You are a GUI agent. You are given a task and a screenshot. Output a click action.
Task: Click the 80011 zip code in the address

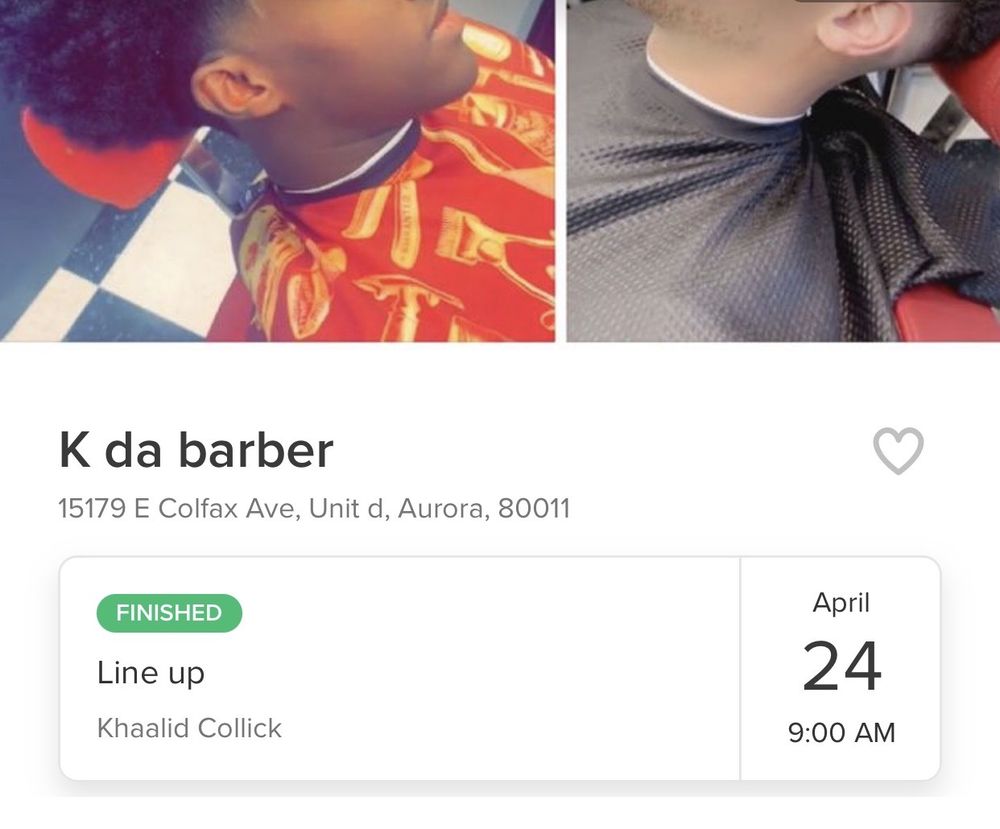(x=534, y=508)
